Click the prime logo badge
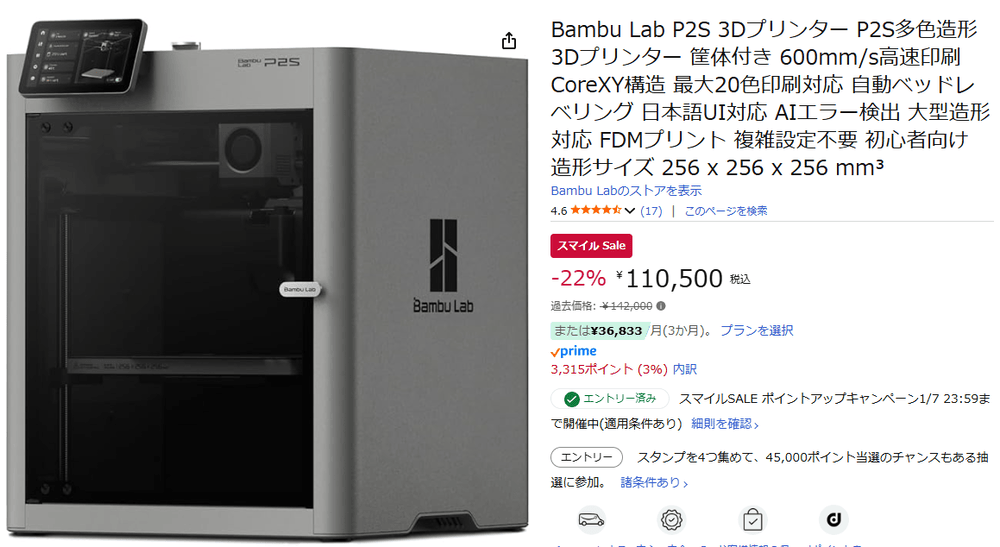1000x547 pixels. coord(573,351)
